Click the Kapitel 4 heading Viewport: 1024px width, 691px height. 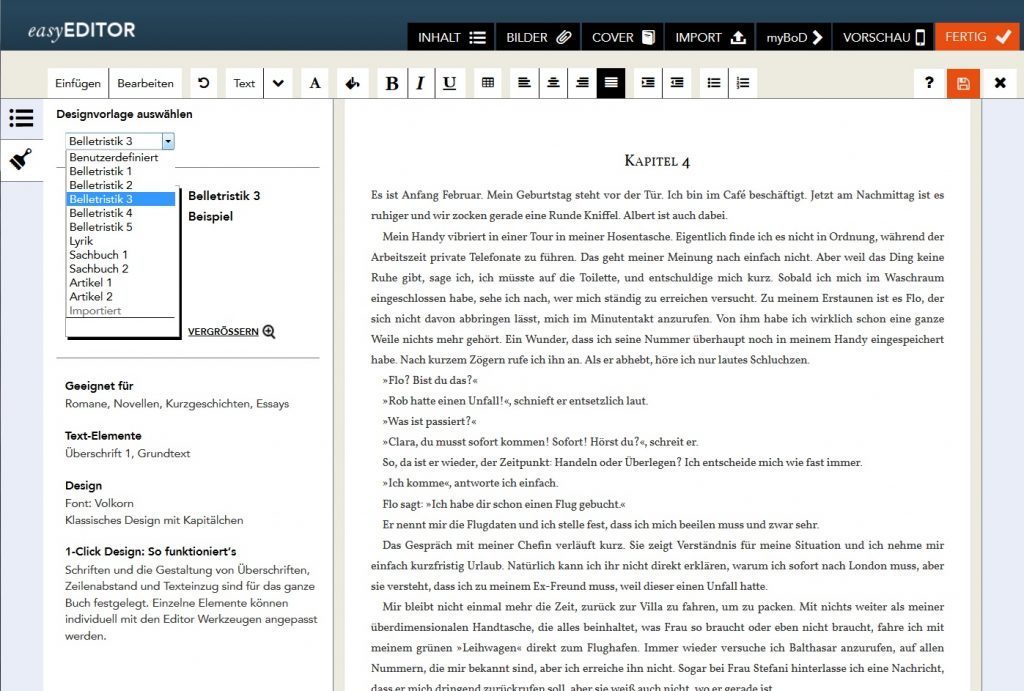click(x=657, y=161)
